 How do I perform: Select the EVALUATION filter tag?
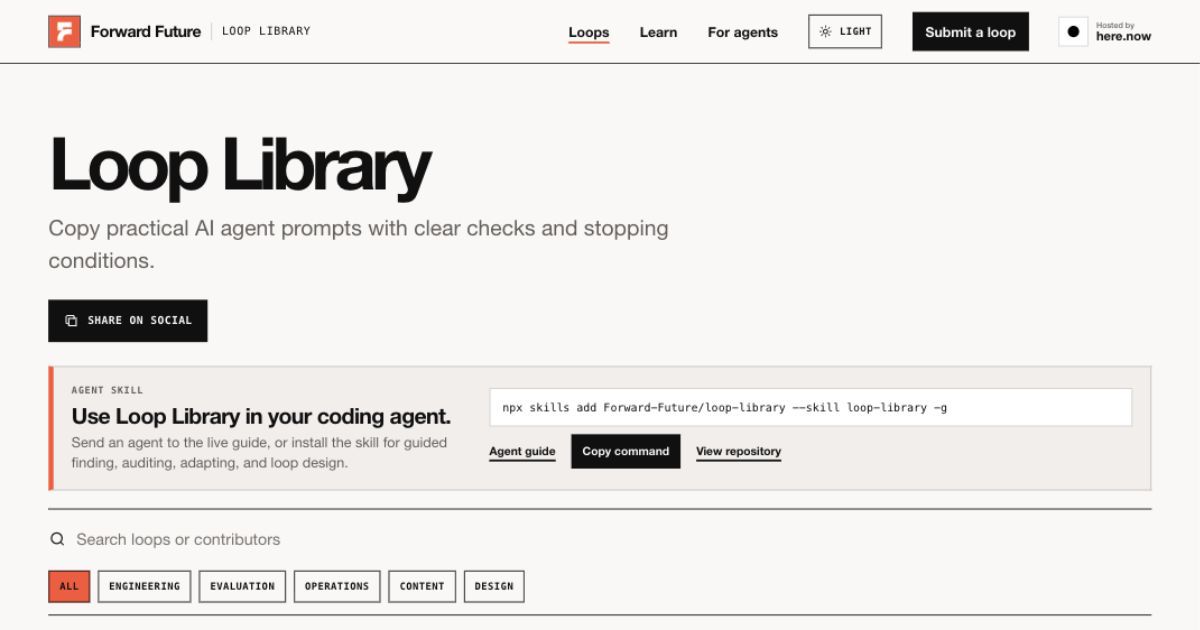[x=242, y=586]
